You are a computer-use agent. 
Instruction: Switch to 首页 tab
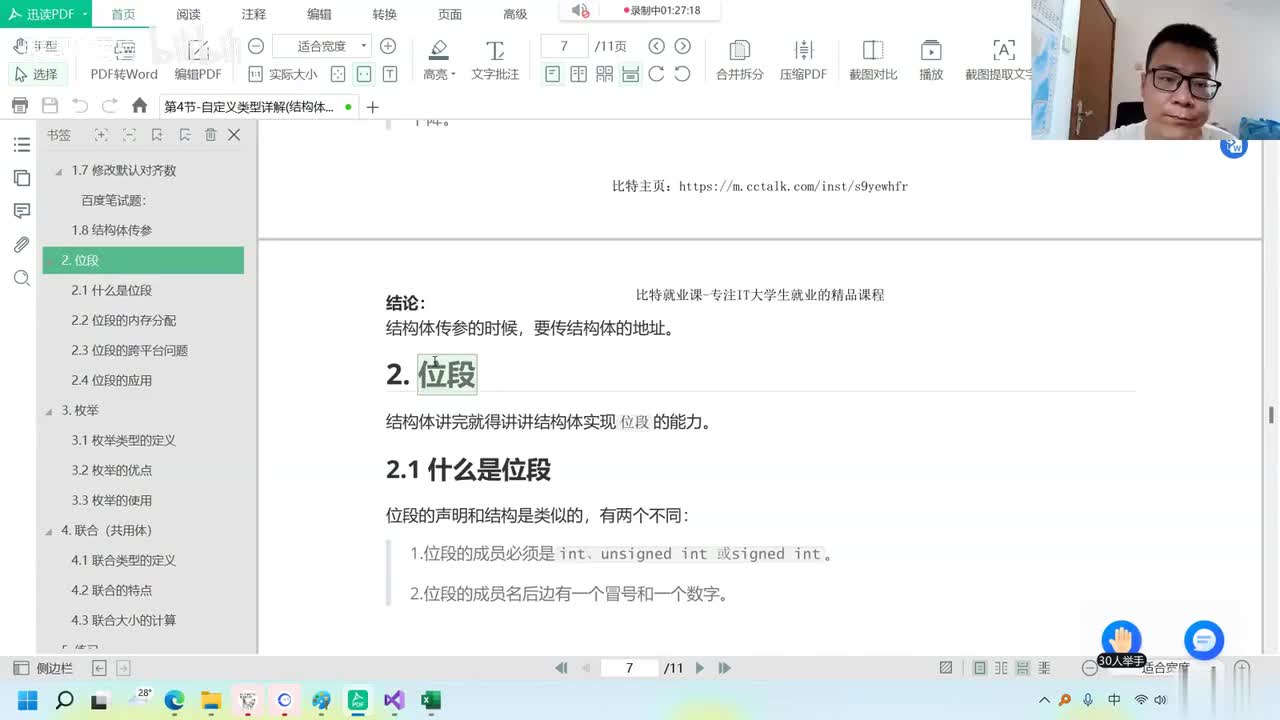(x=123, y=14)
